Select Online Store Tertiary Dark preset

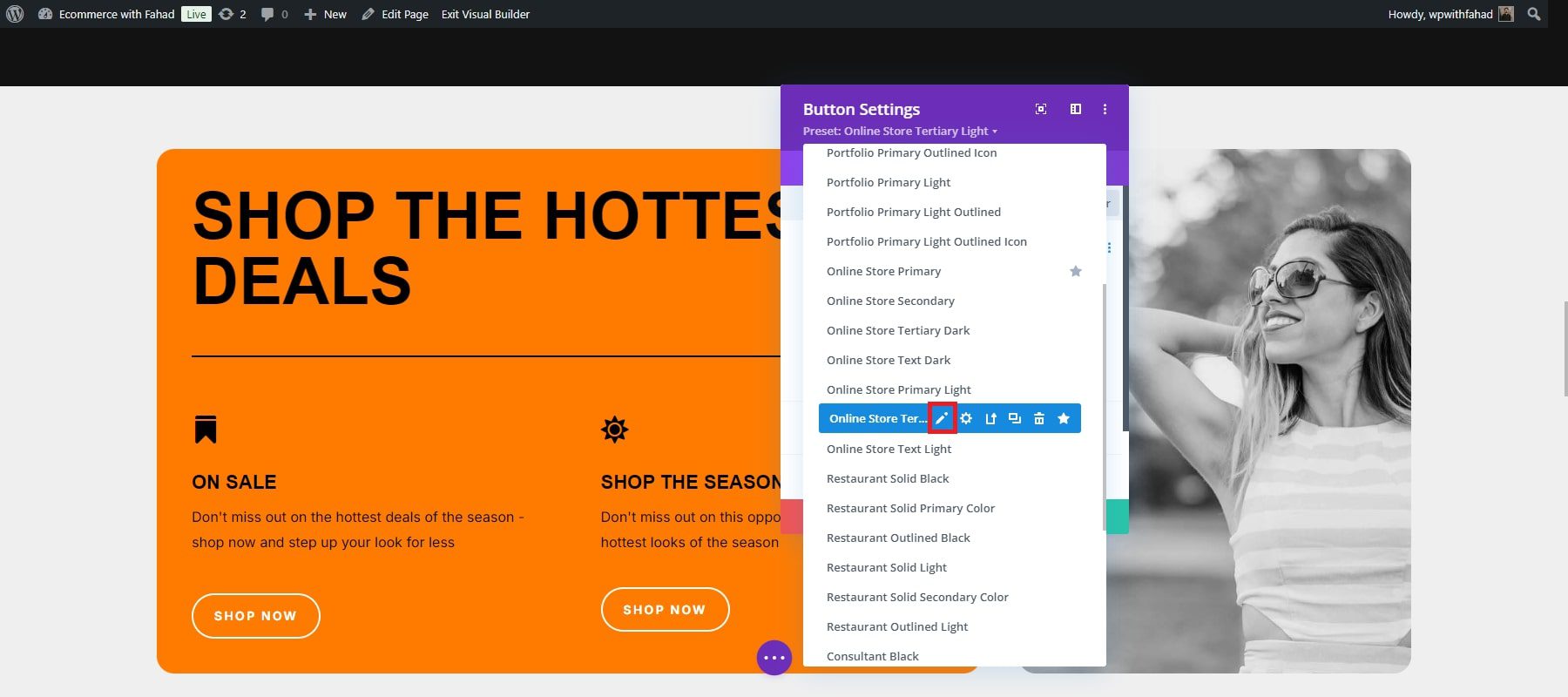898,330
